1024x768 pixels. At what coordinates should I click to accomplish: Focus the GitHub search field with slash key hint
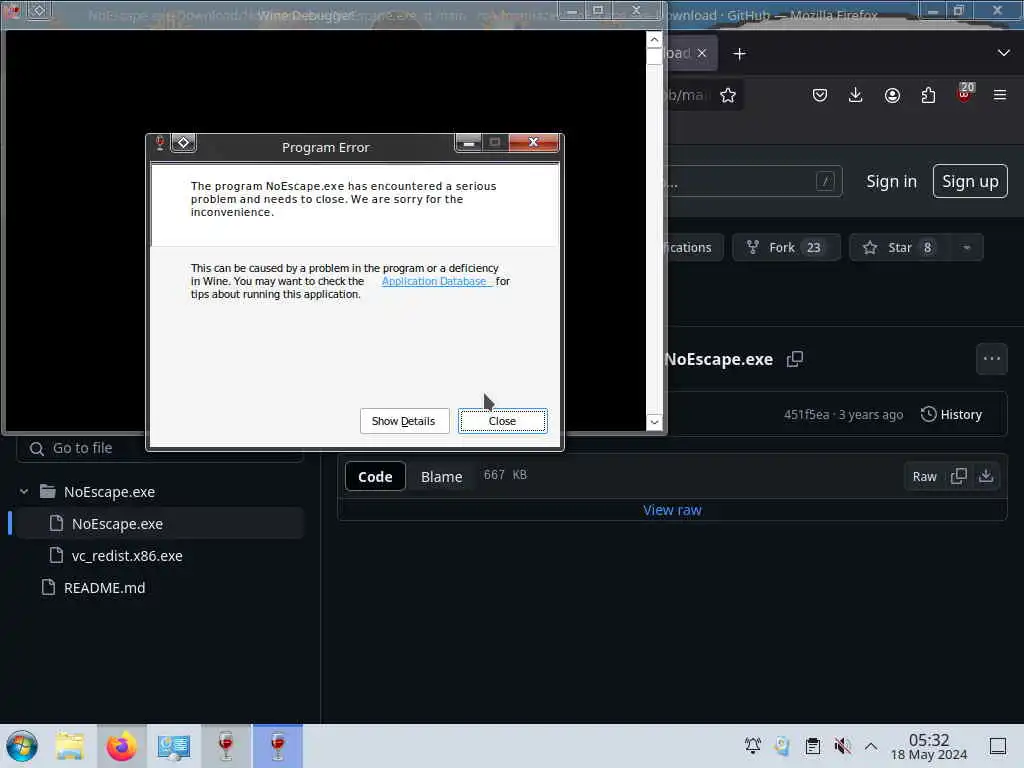[754, 181]
